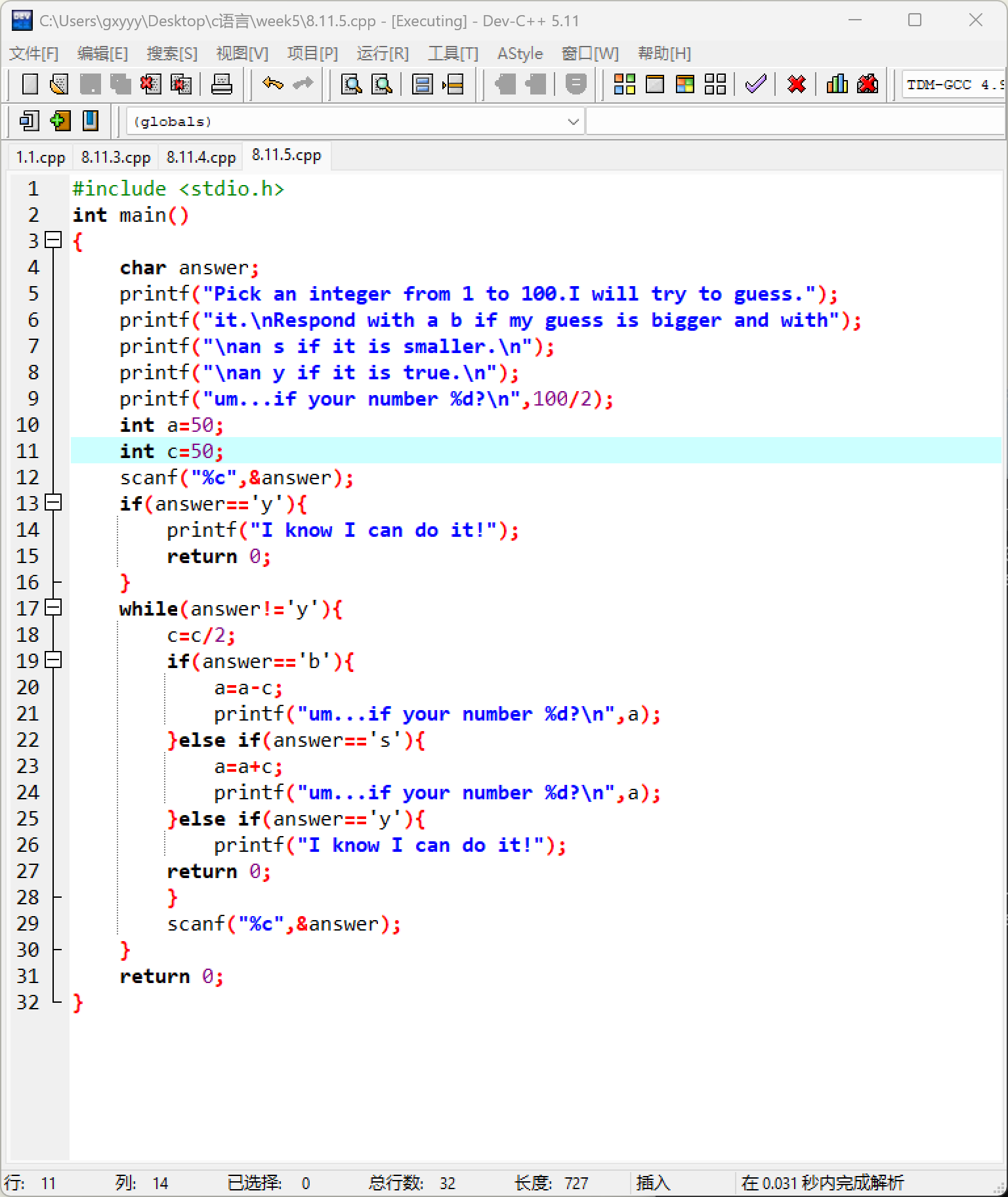
Task: Click the 插入 insert mode status indicator
Action: (653, 1183)
